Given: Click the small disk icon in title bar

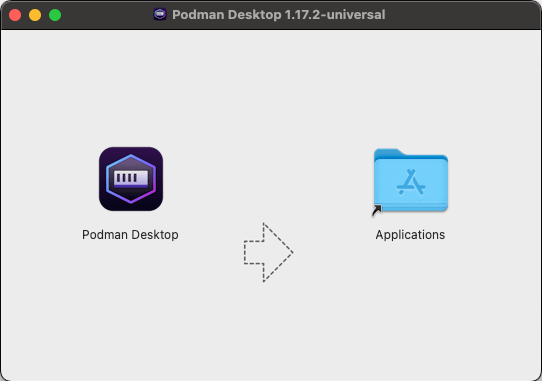Looking at the screenshot, I should pos(160,15).
